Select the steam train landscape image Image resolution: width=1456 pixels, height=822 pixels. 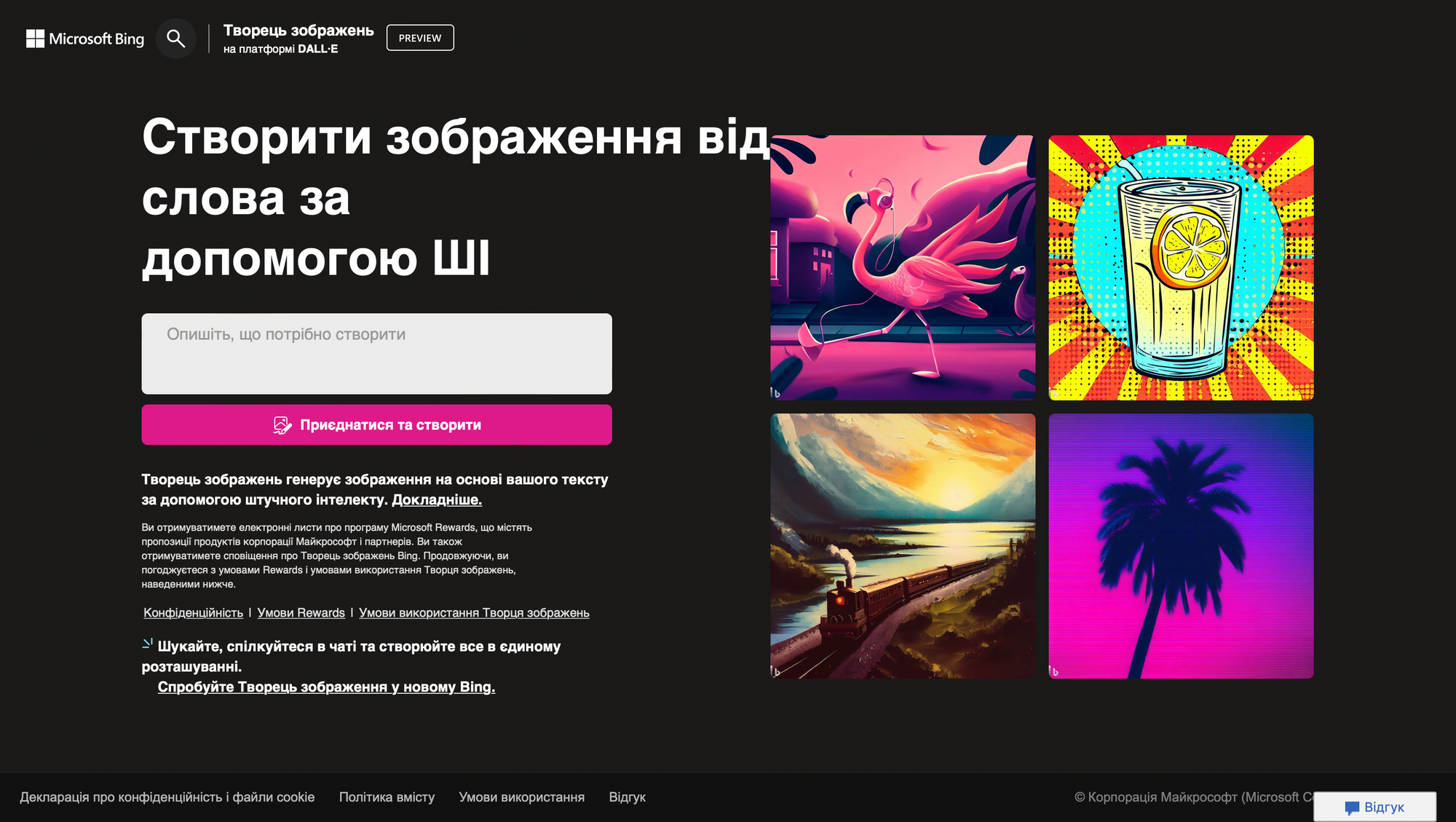(x=903, y=546)
